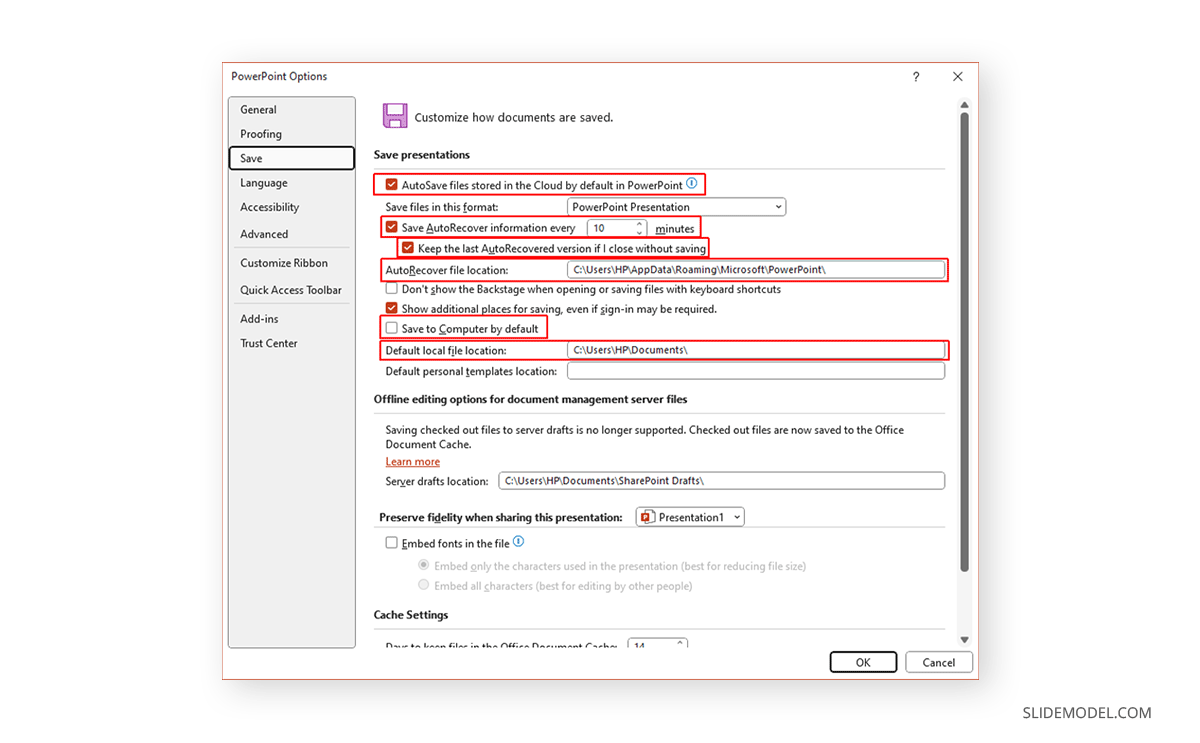Click the scrollbar up arrow

(x=965, y=104)
